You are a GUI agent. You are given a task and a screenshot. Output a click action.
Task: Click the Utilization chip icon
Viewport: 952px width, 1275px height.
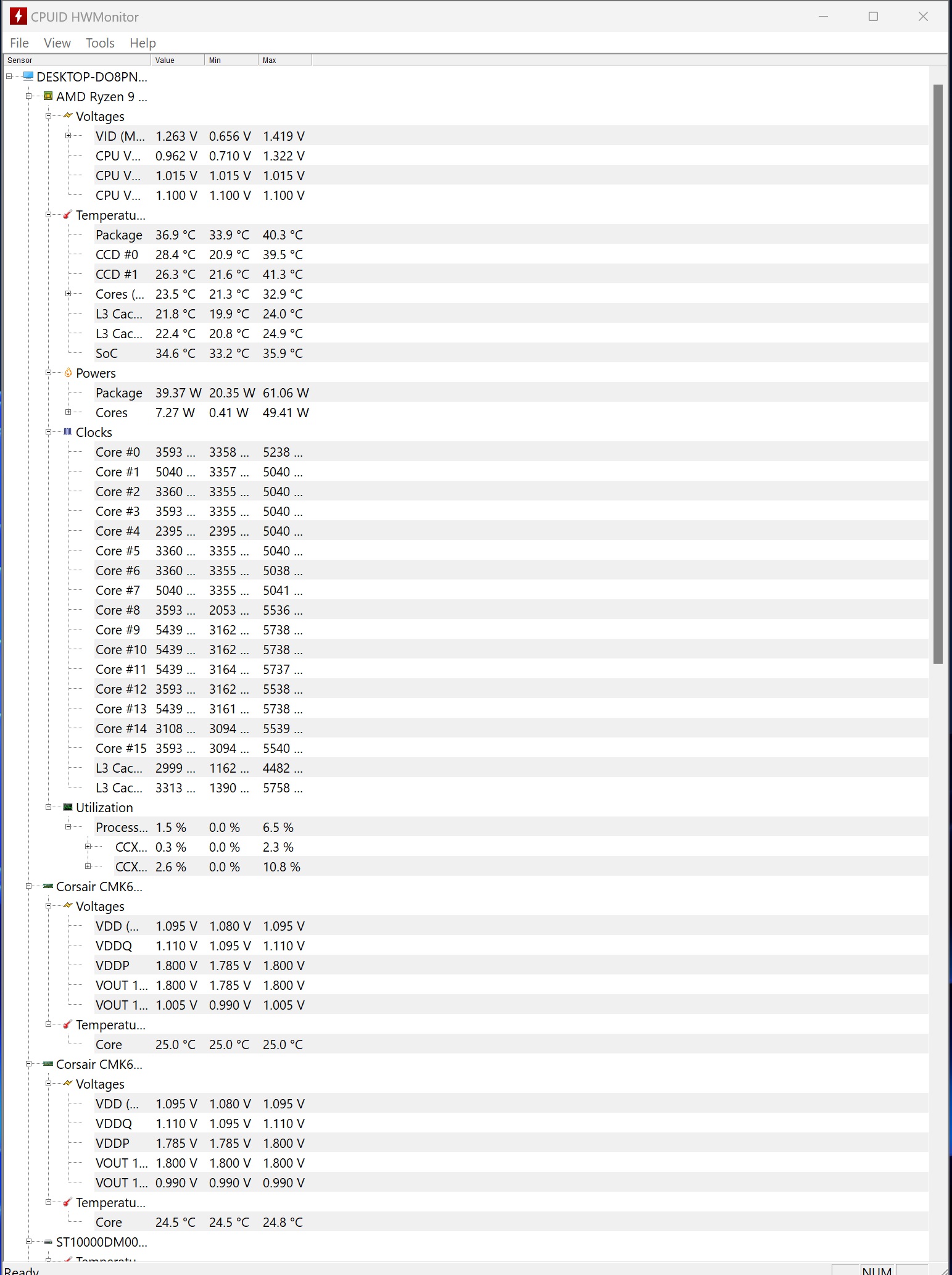pos(68,807)
